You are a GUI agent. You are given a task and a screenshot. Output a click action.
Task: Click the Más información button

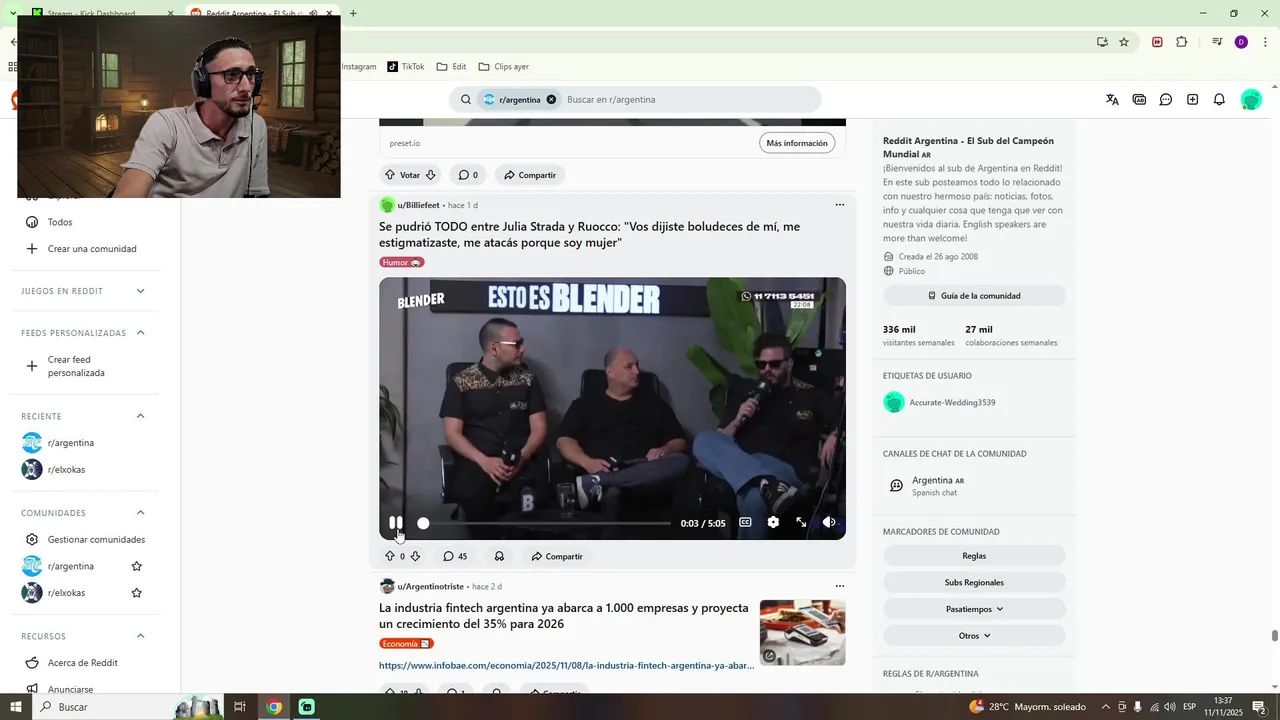(797, 143)
